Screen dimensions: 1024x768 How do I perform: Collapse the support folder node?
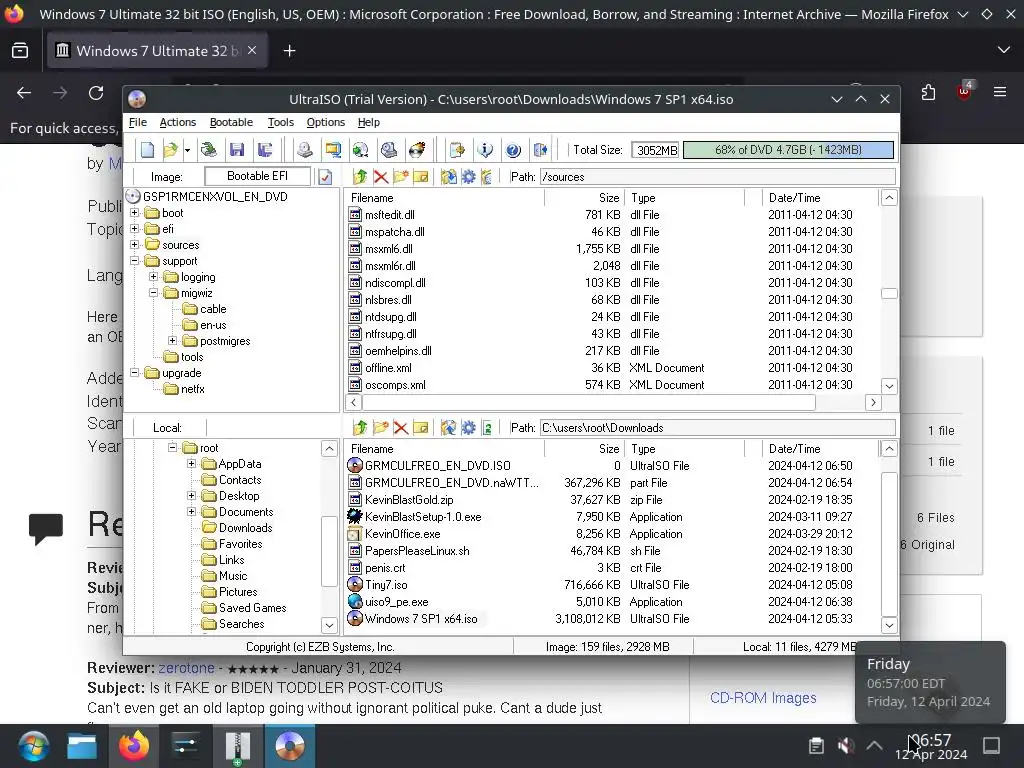pos(135,261)
